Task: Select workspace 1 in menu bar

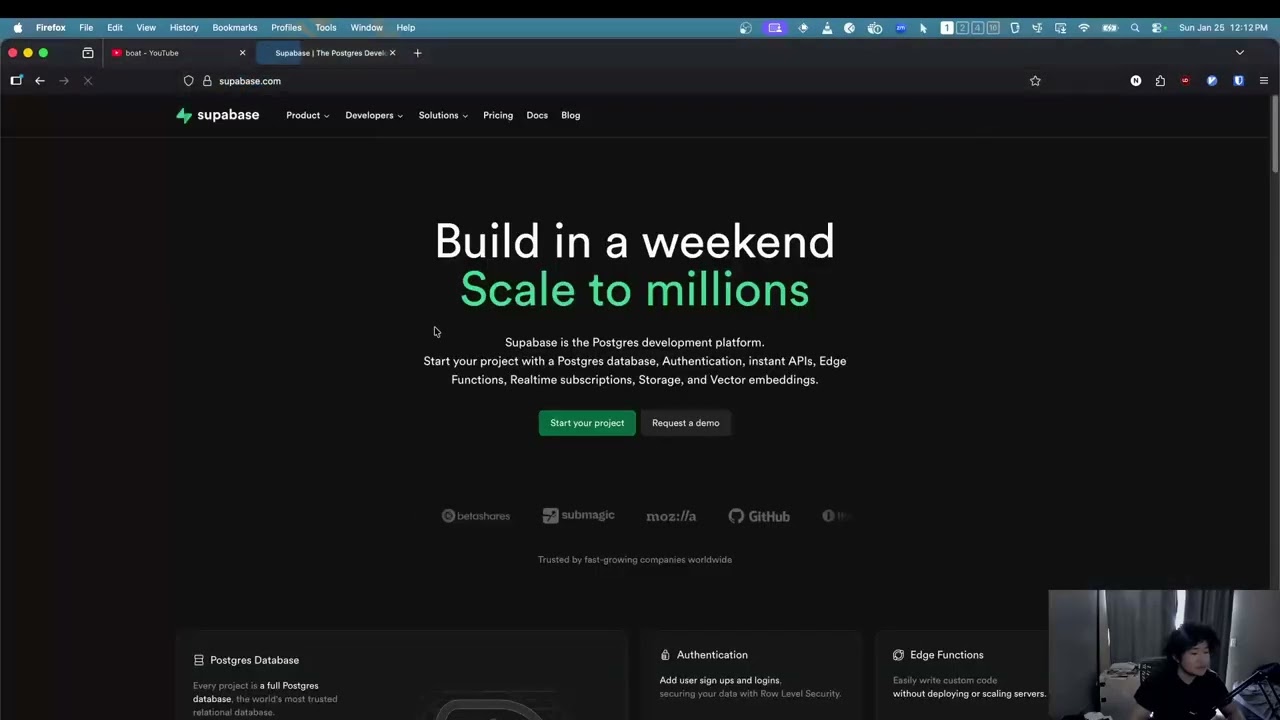Action: point(947,28)
